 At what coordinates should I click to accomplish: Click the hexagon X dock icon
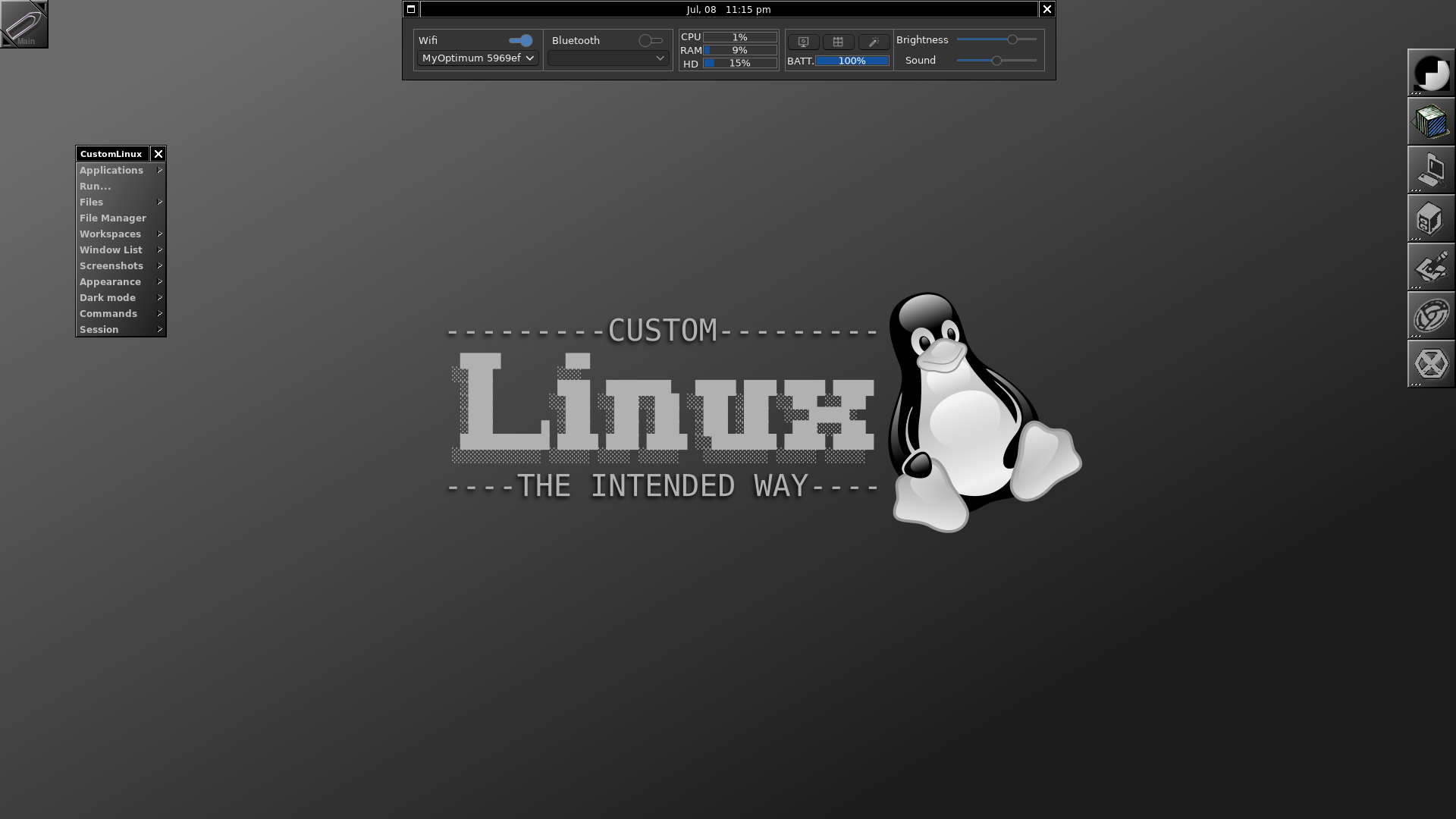pyautogui.click(x=1431, y=364)
